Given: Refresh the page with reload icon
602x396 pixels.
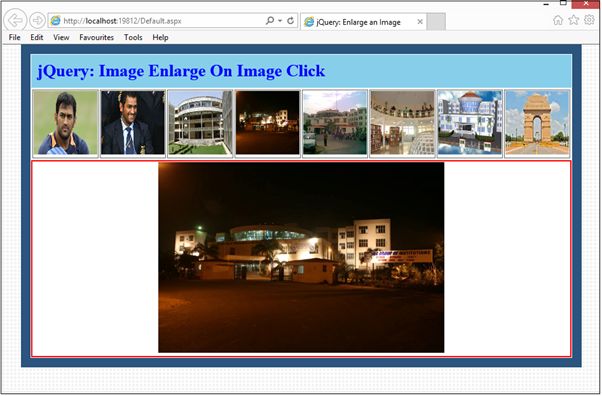Looking at the screenshot, I should click(291, 20).
